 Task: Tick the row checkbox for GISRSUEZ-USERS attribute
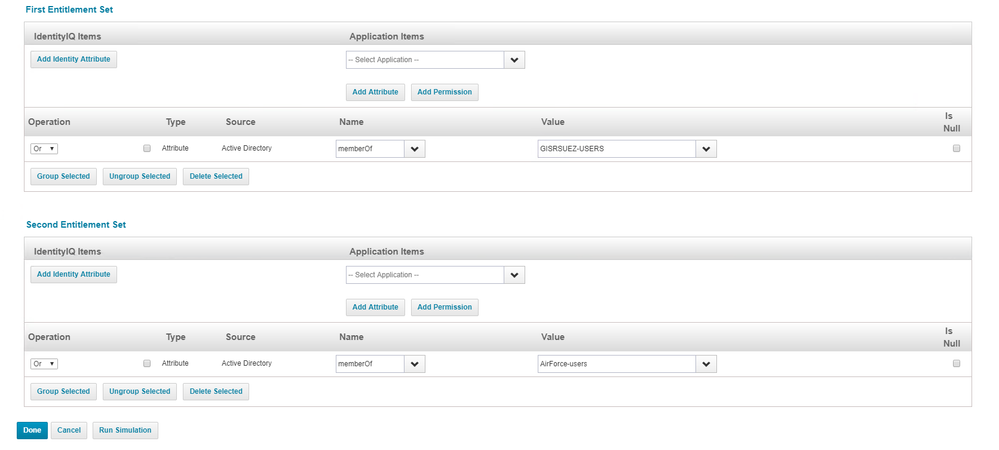pyautogui.click(x=147, y=148)
